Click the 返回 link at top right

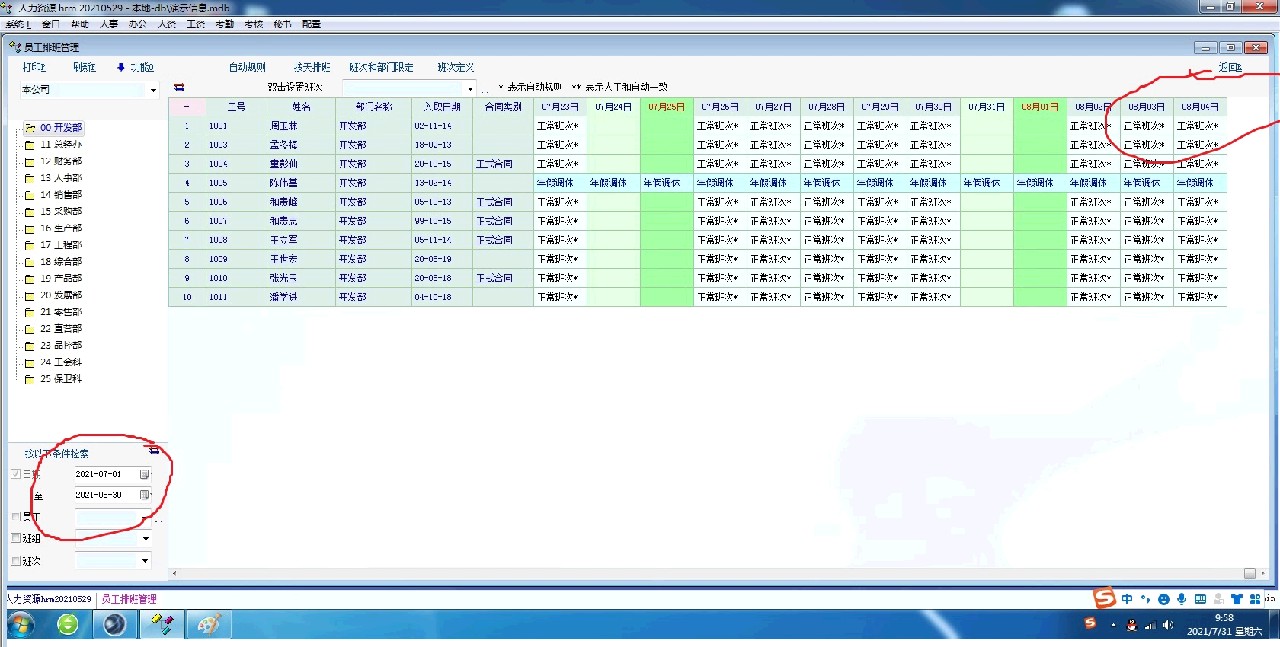click(1229, 68)
